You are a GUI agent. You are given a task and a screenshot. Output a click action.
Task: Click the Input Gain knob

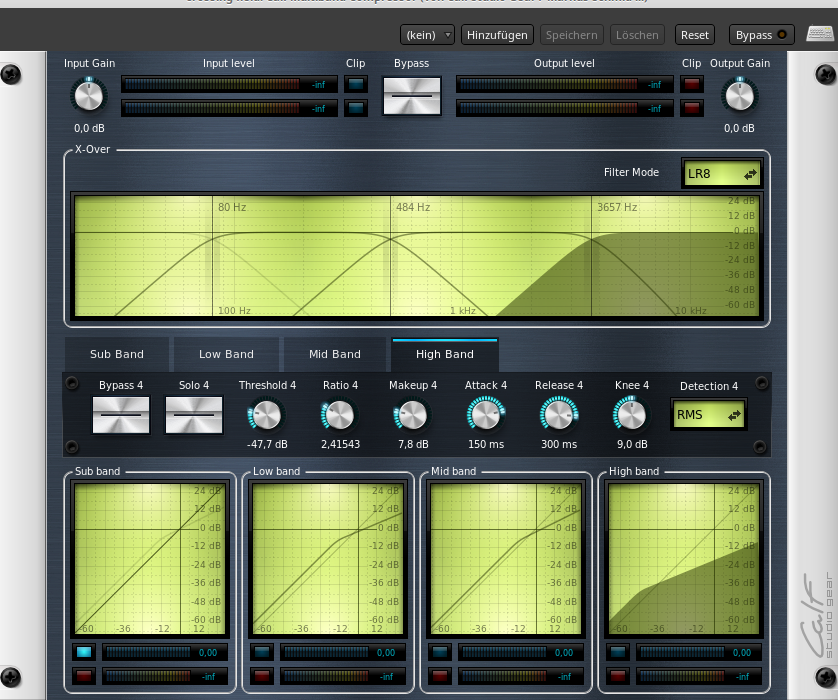[x=89, y=96]
